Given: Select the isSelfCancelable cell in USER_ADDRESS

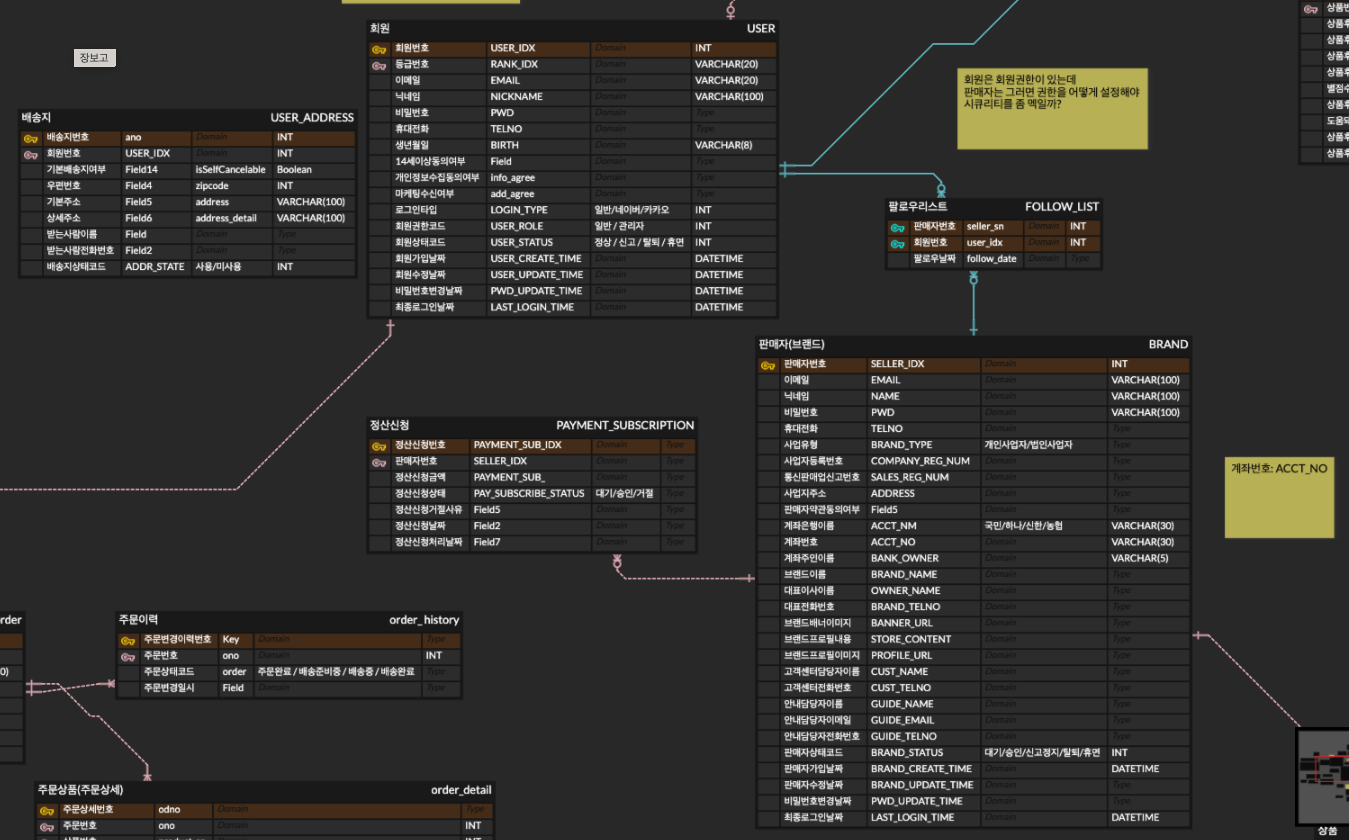Looking at the screenshot, I should click(230, 170).
